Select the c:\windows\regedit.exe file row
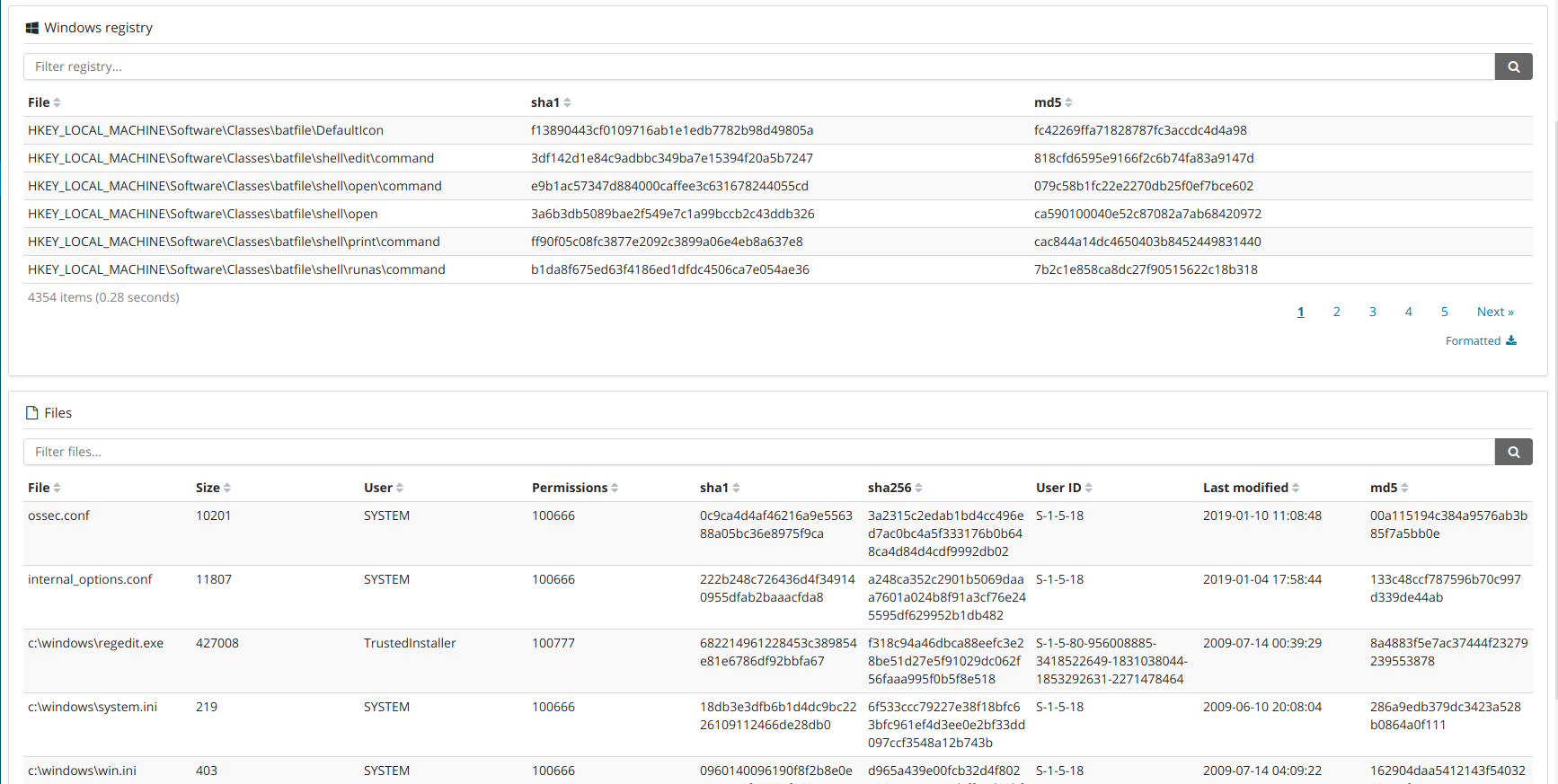The image size is (1558, 784). 96,643
